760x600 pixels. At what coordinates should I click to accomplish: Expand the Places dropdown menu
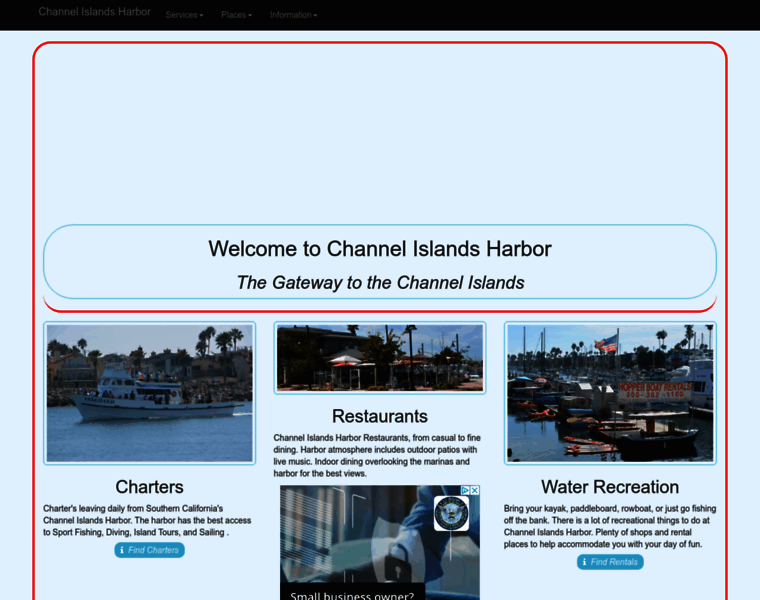click(237, 15)
